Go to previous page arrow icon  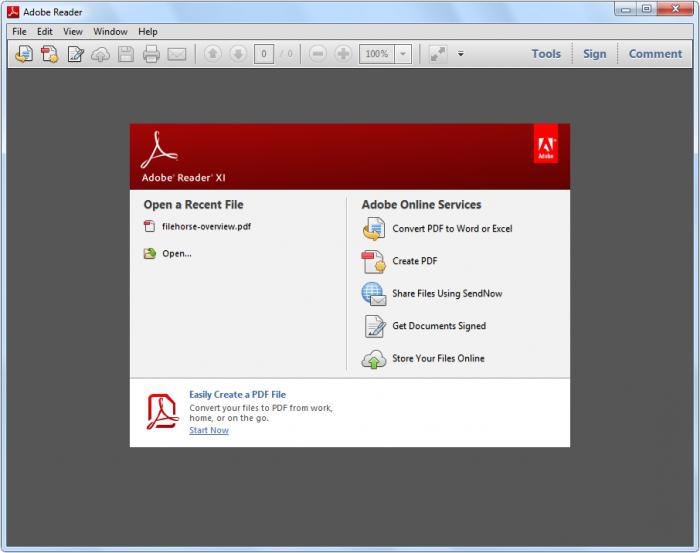[213, 54]
